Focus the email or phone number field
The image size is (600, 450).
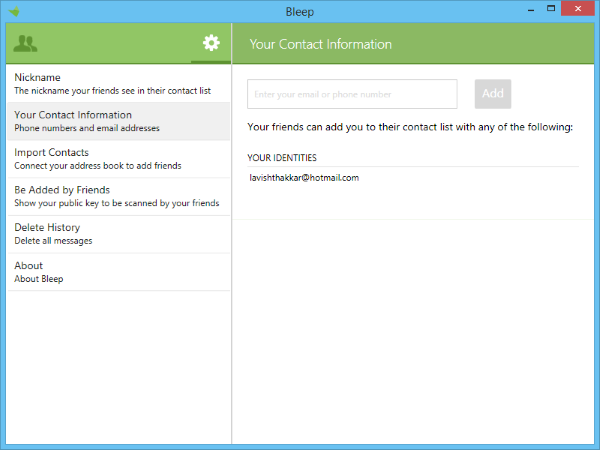click(x=352, y=94)
